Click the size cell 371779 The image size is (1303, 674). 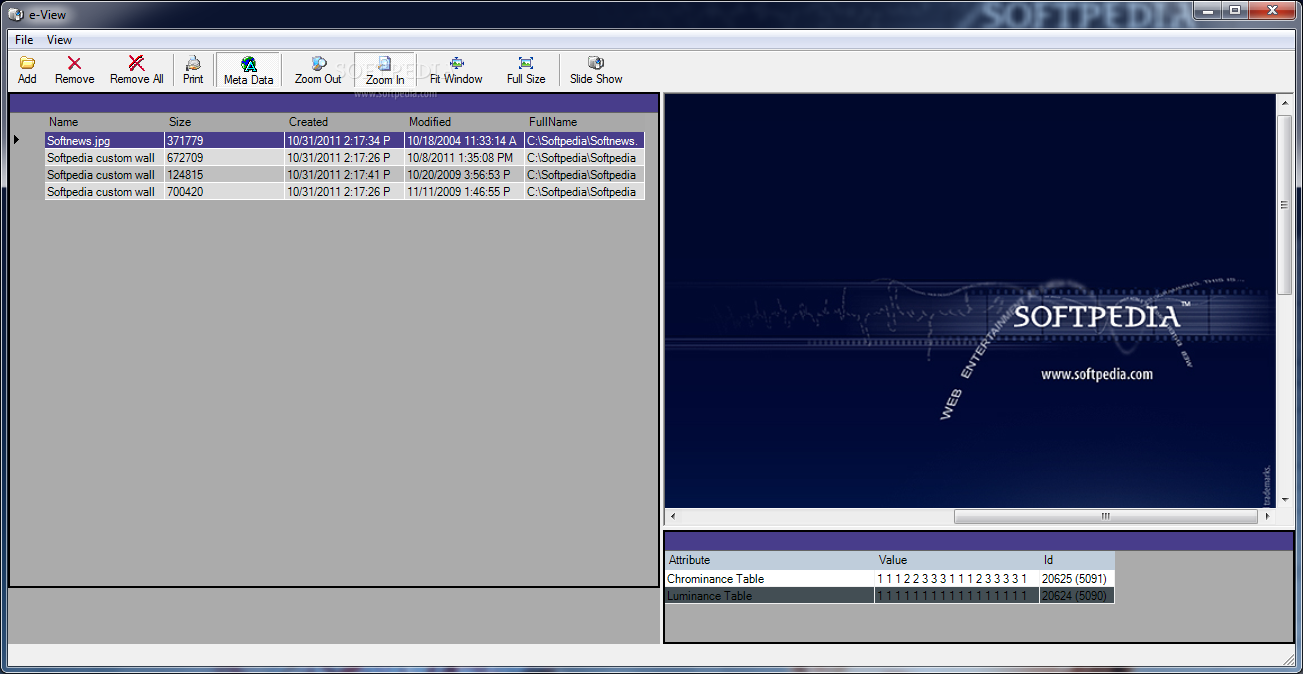[x=224, y=141]
